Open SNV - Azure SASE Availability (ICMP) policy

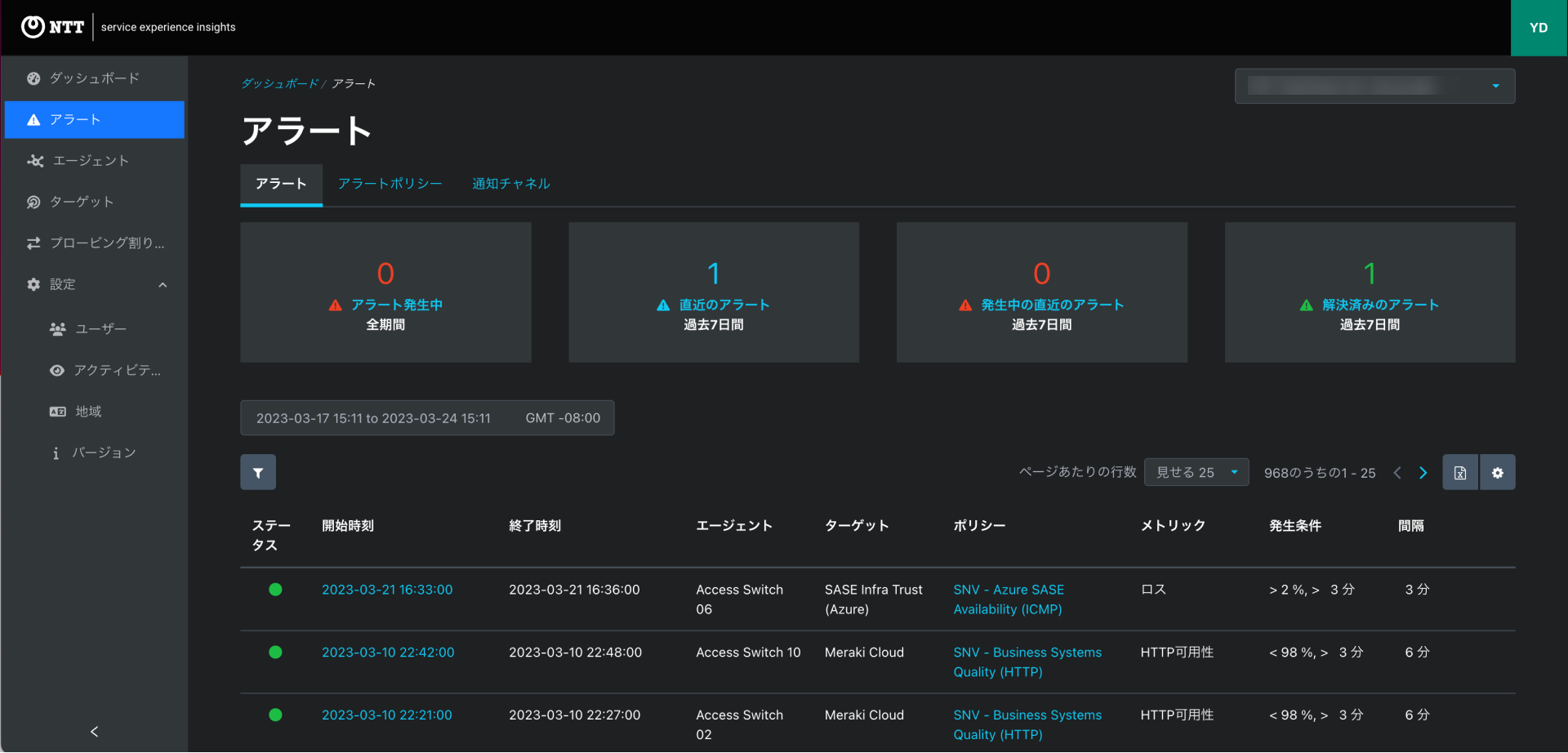1009,599
